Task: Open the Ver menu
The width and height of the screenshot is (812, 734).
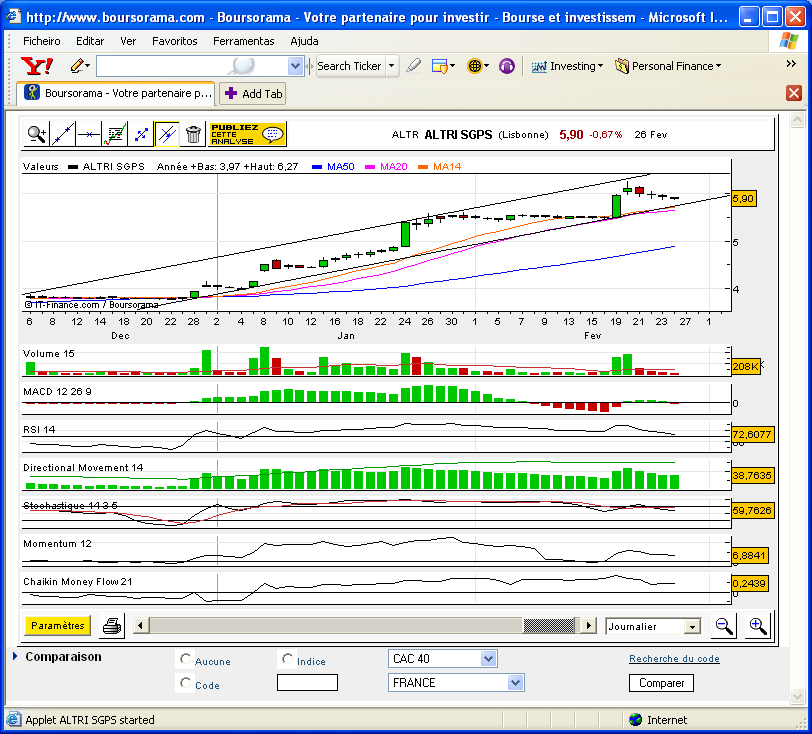Action: (x=128, y=41)
